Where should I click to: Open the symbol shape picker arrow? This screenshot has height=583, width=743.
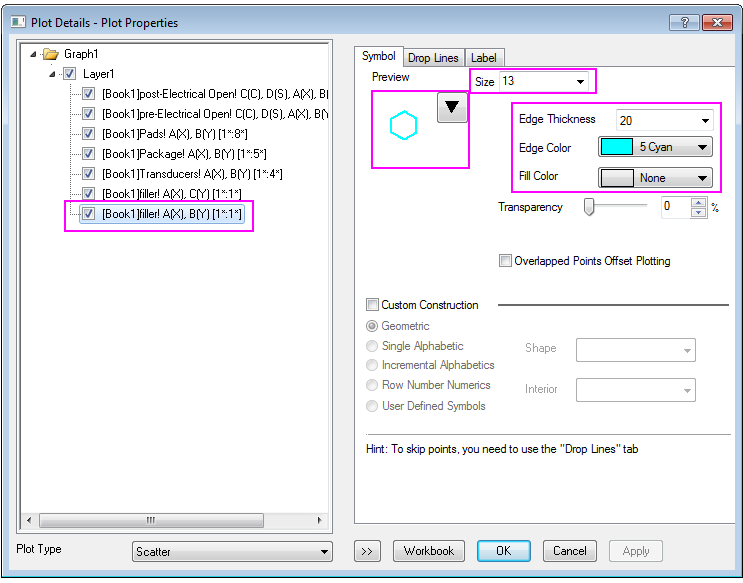click(453, 108)
